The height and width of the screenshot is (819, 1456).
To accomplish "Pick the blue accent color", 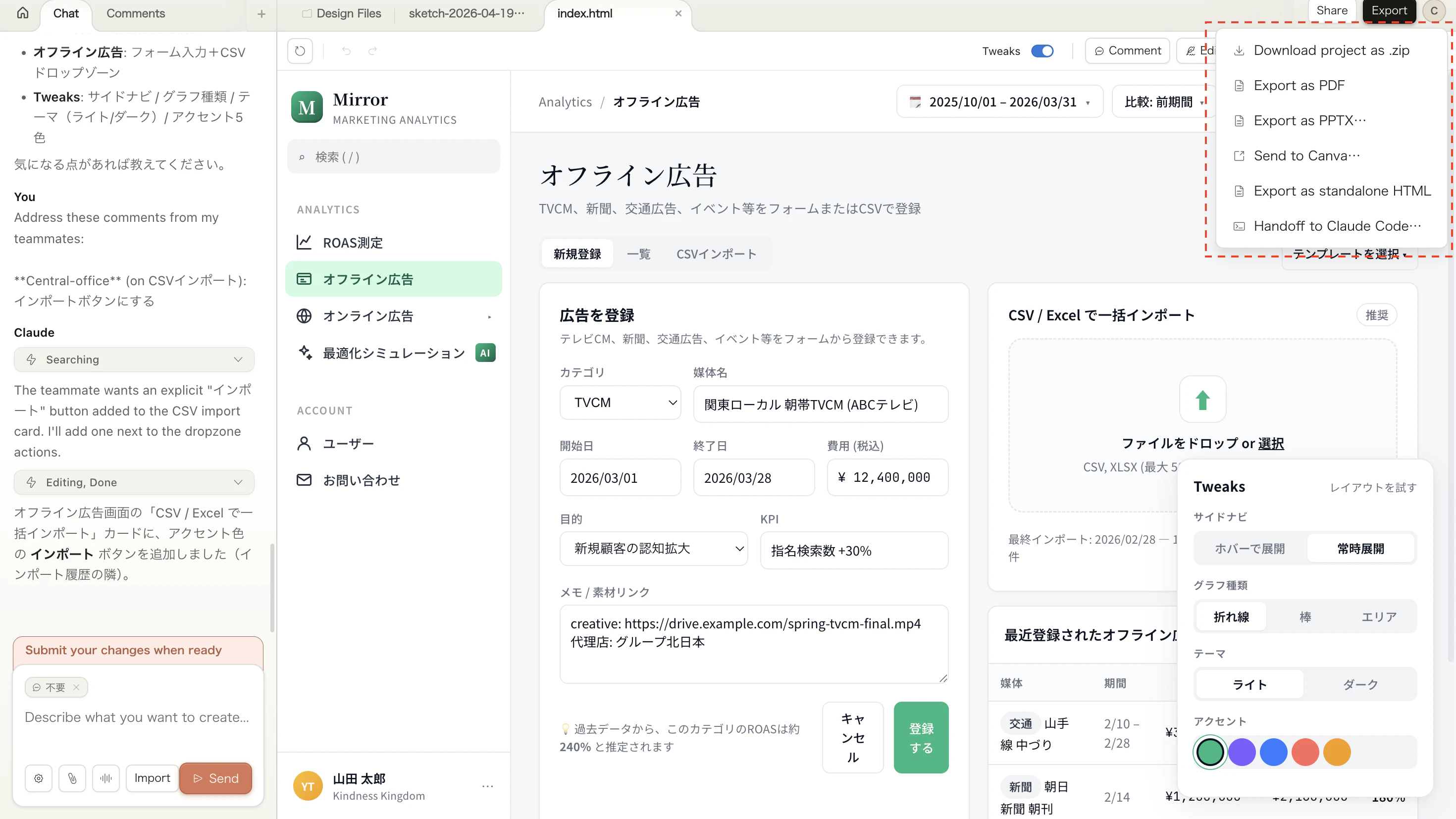I will click(x=1273, y=752).
